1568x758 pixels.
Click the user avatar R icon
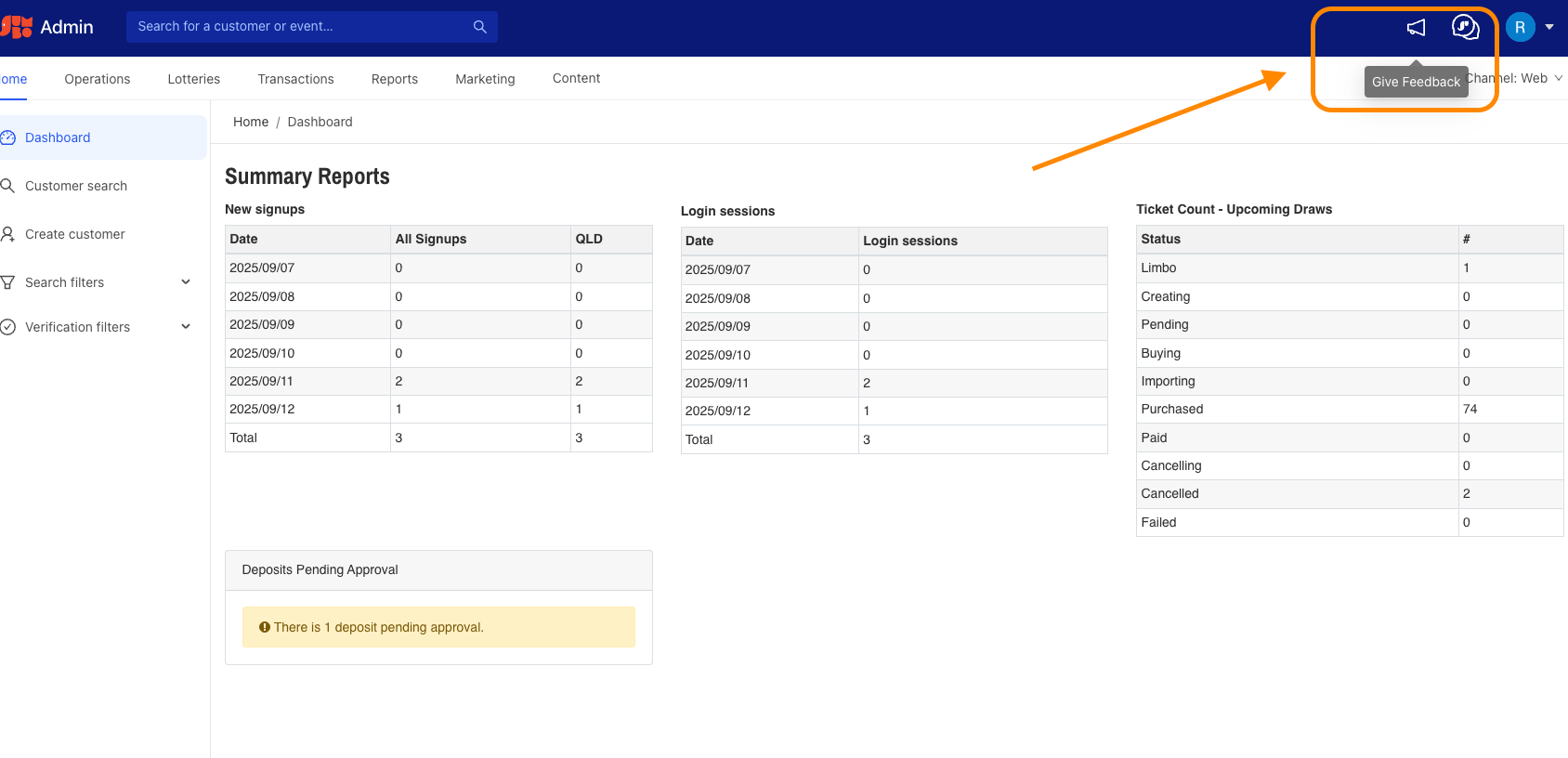[x=1520, y=27]
